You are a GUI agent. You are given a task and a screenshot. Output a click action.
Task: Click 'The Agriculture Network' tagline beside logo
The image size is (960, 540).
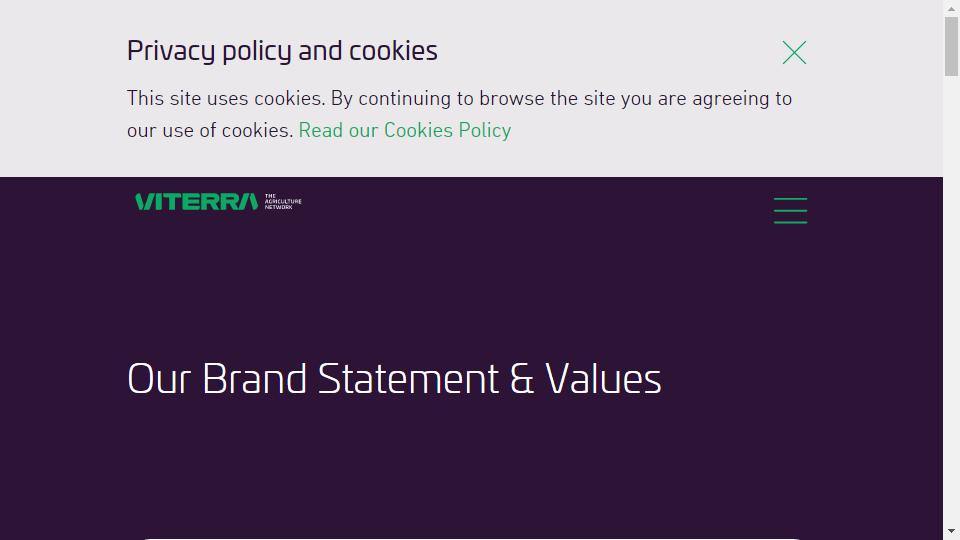pos(283,201)
